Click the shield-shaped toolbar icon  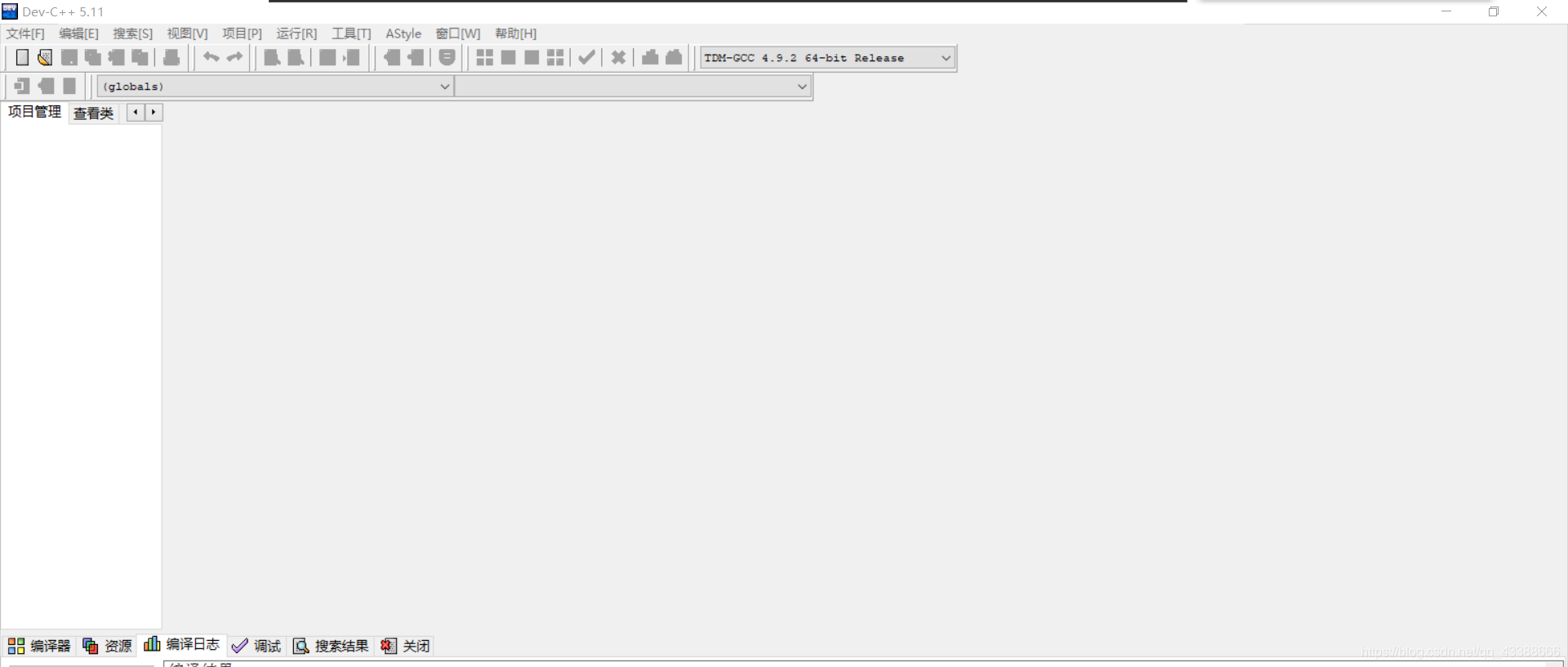pos(447,57)
